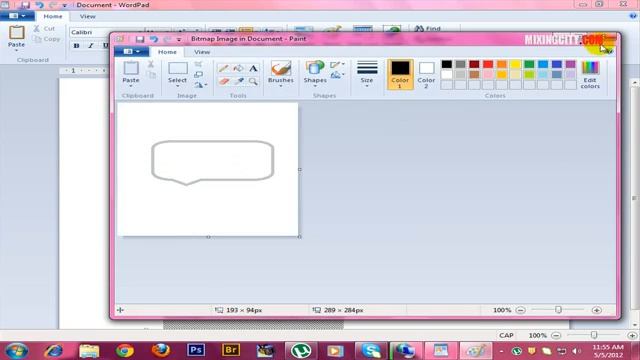
Task: Open Google Chrome from taskbar
Action: point(124,351)
